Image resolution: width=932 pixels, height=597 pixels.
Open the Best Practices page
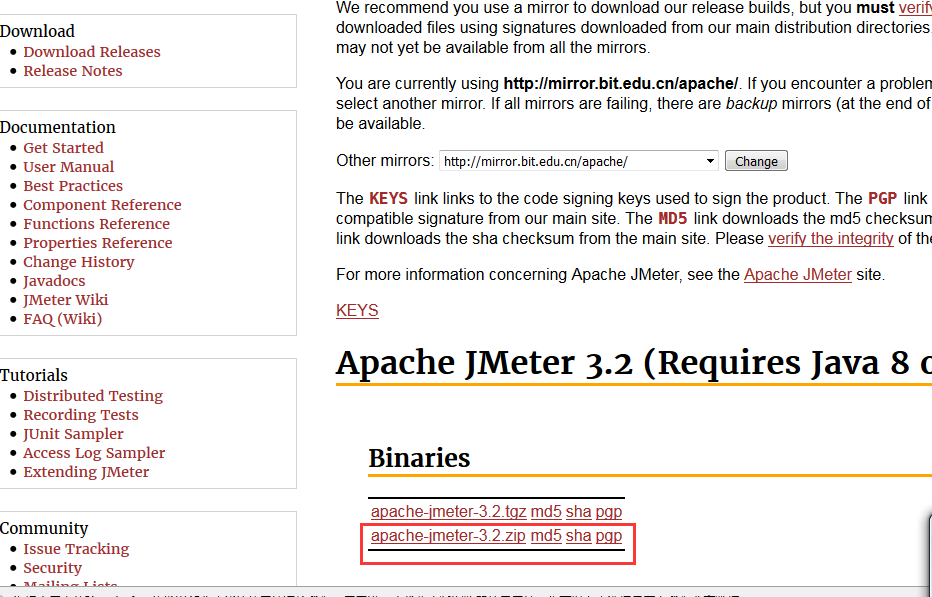tap(73, 186)
